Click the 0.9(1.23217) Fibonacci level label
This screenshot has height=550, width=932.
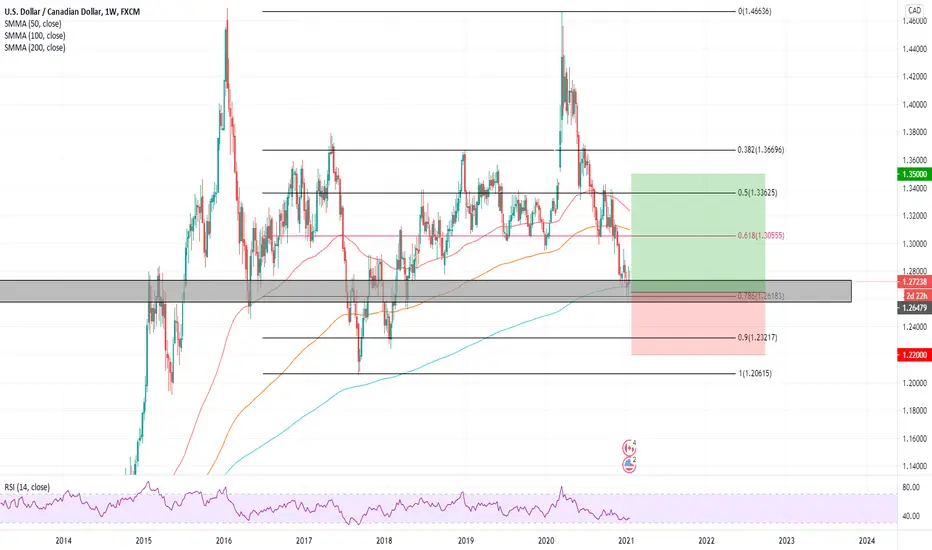tap(757, 337)
